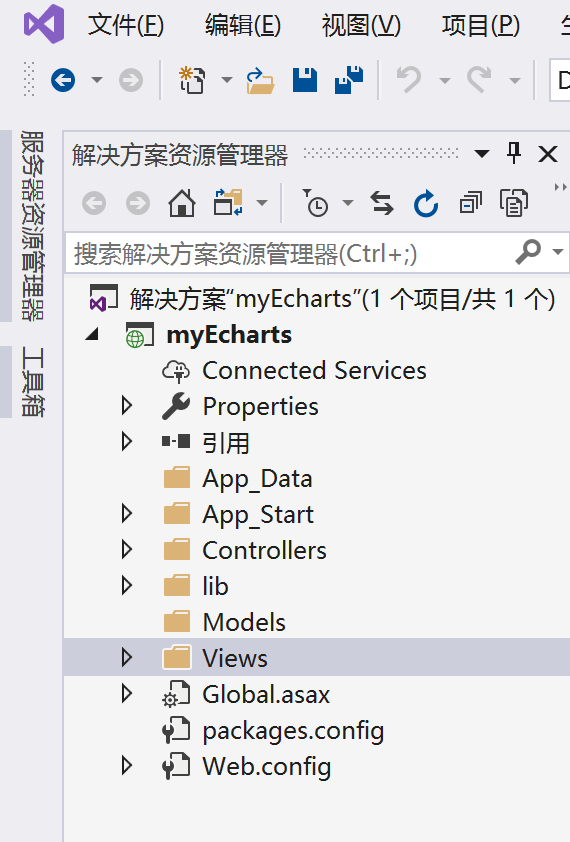
Task: Open the 工具箱 side tab
Action: tap(32, 382)
